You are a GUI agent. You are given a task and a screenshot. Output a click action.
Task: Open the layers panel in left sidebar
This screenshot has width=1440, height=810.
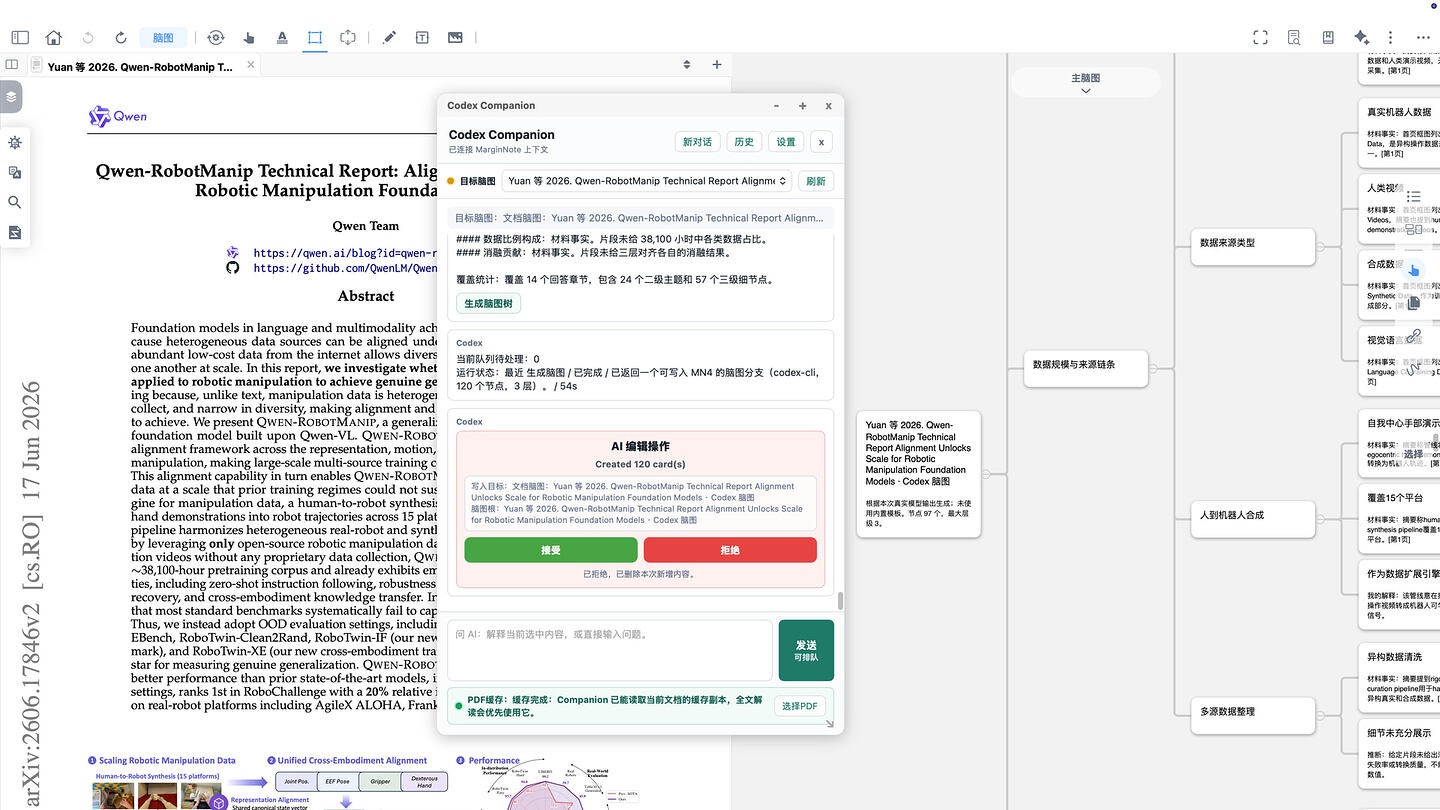tap(10, 97)
